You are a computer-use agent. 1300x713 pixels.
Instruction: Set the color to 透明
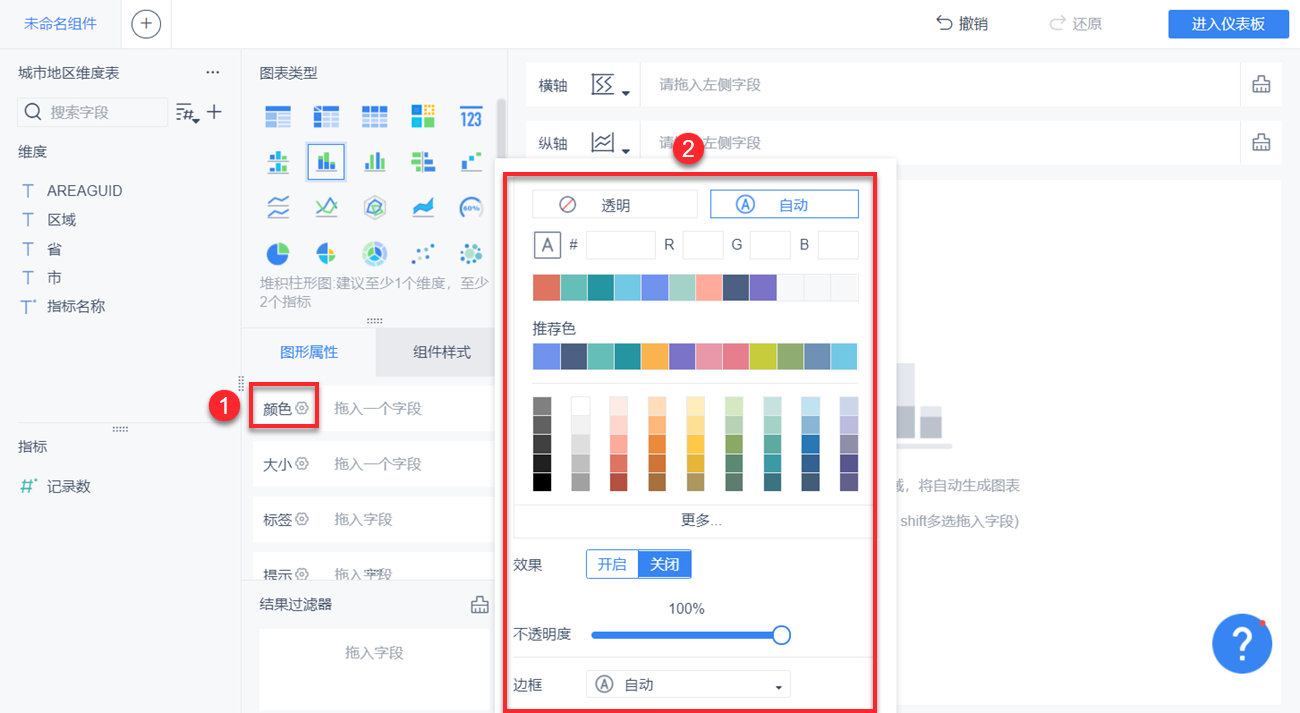[614, 204]
